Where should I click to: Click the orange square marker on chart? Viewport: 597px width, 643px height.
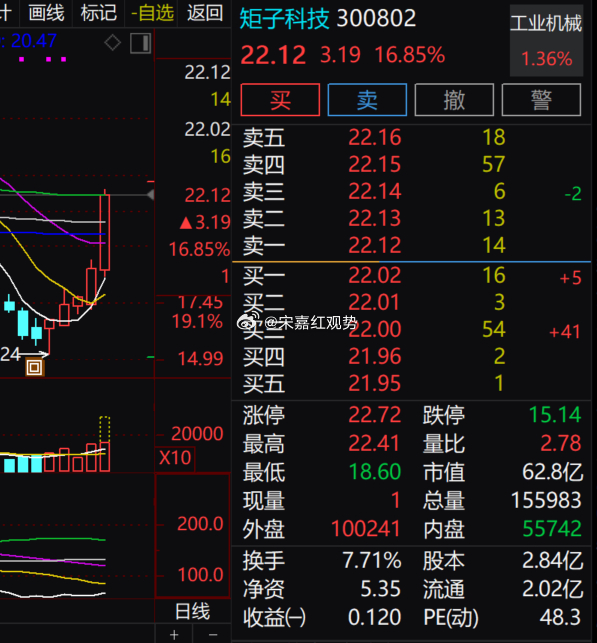pos(34,367)
